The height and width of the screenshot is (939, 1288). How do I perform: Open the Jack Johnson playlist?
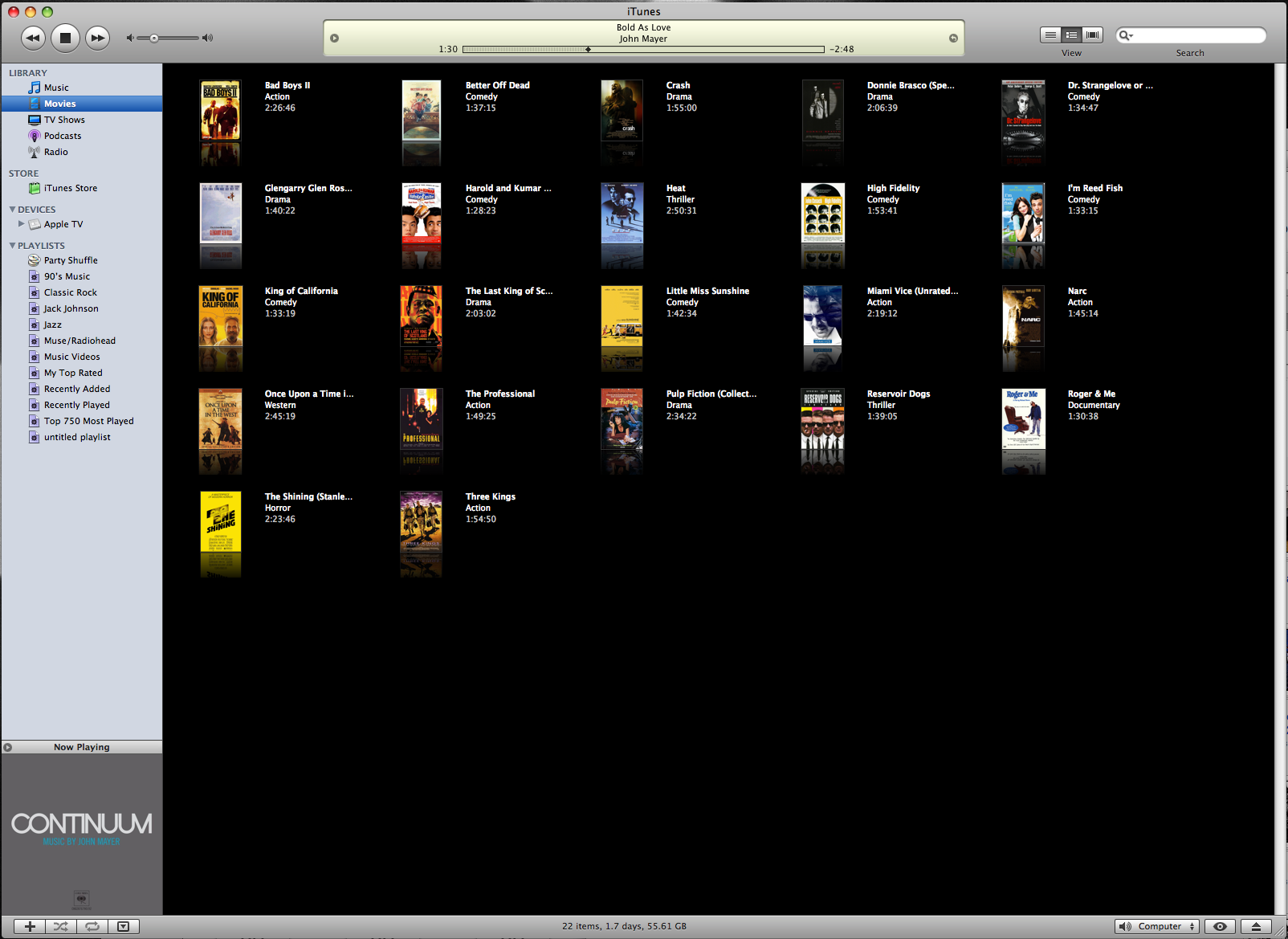71,308
